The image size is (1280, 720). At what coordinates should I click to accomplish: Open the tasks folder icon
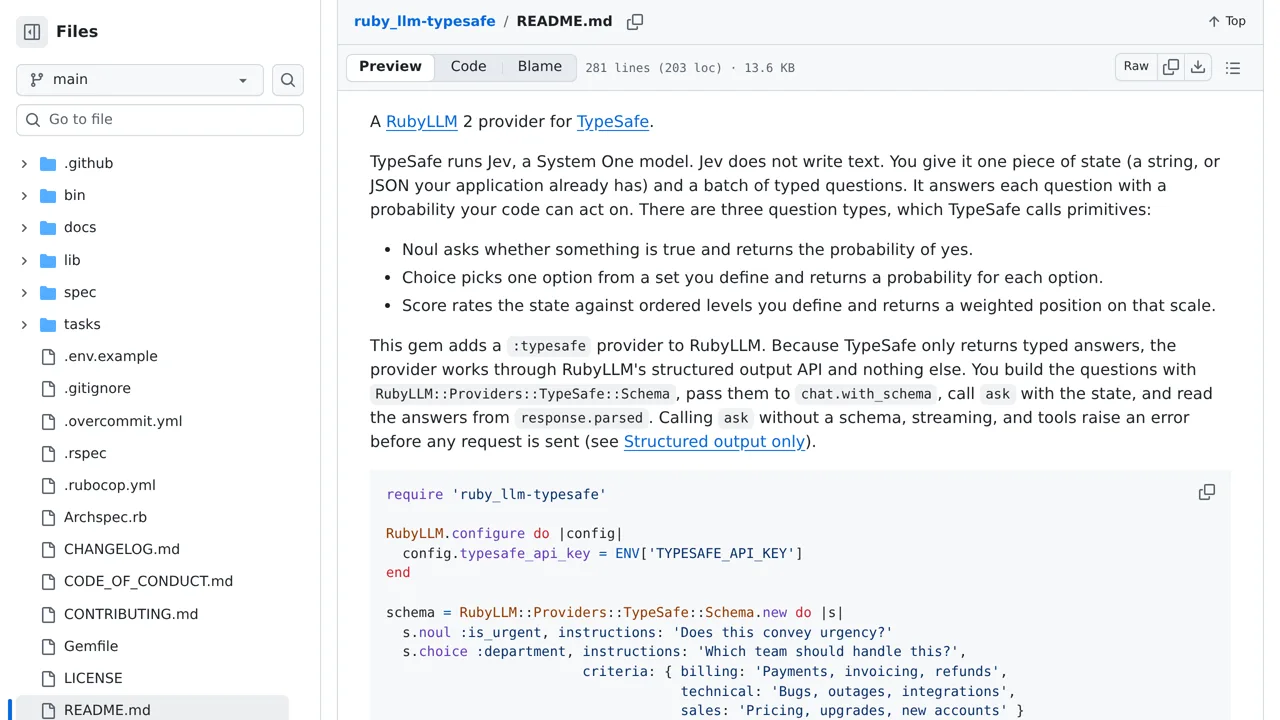pyautogui.click(x=48, y=324)
